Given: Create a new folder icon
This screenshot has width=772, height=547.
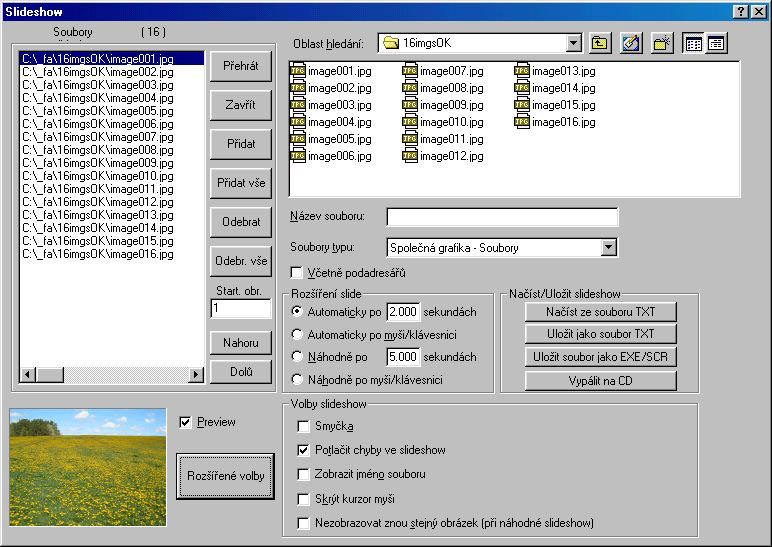Looking at the screenshot, I should tap(661, 43).
